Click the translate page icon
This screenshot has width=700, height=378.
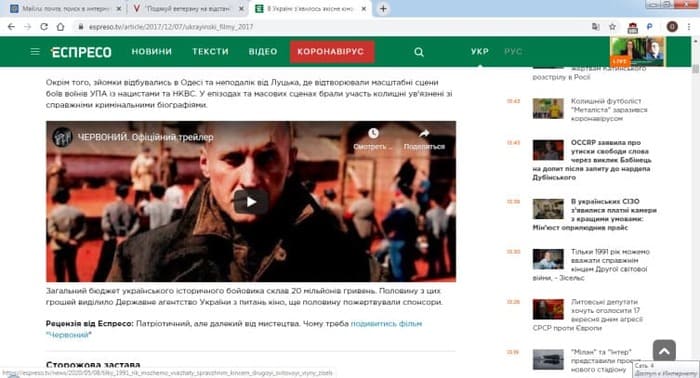(596, 27)
